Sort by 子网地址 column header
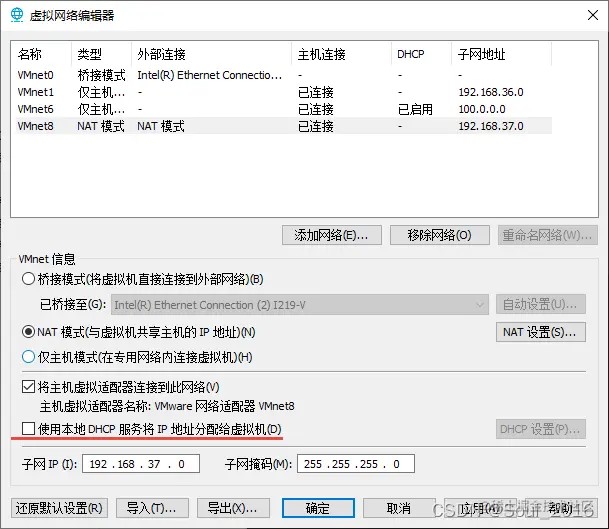Viewport: 609px width, 529px height. click(x=501, y=54)
